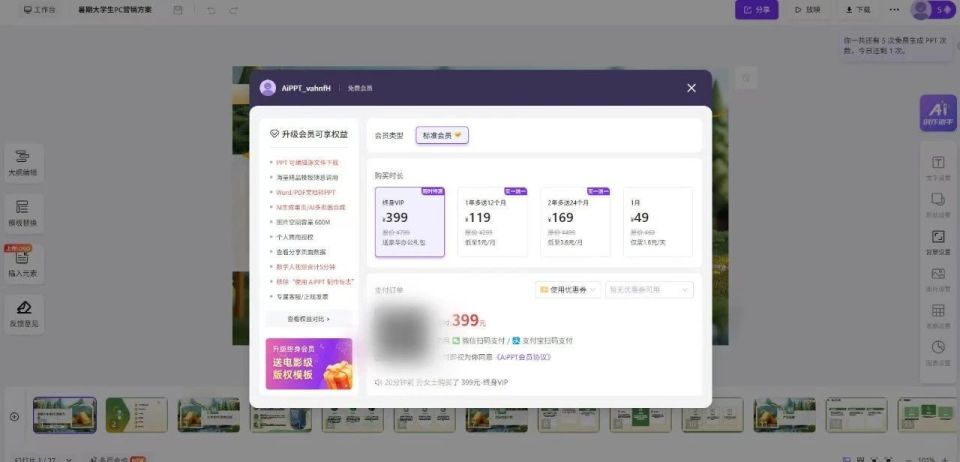This screenshot has height=462, width=960.
Task: Click 查看权益对比 button
Action: tap(309, 319)
